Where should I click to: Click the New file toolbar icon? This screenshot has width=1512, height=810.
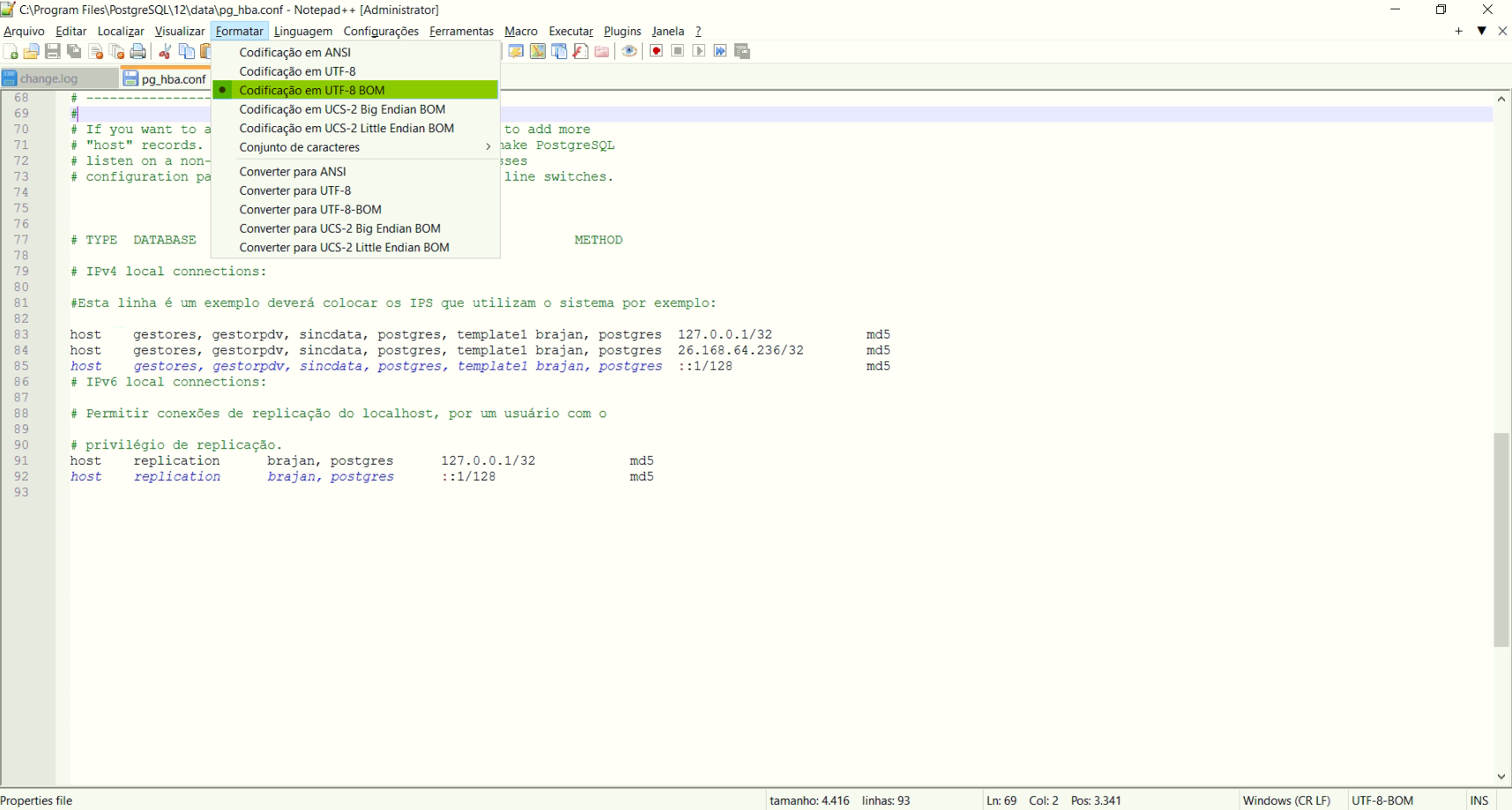tap(11, 52)
